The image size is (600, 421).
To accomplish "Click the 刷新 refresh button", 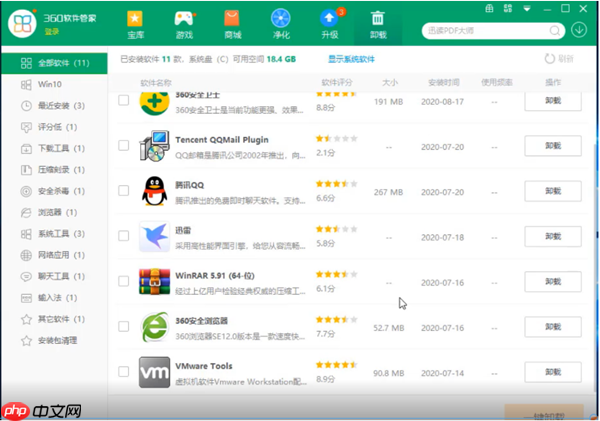I will (559, 59).
